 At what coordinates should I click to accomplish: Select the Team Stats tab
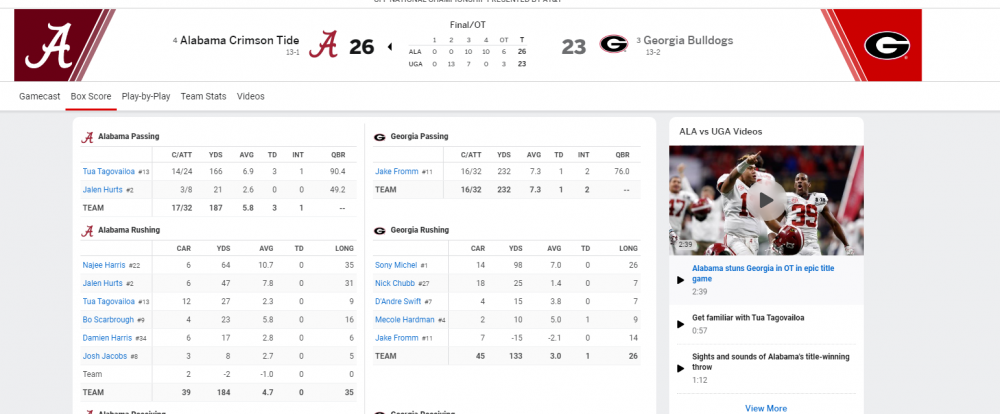coord(203,96)
